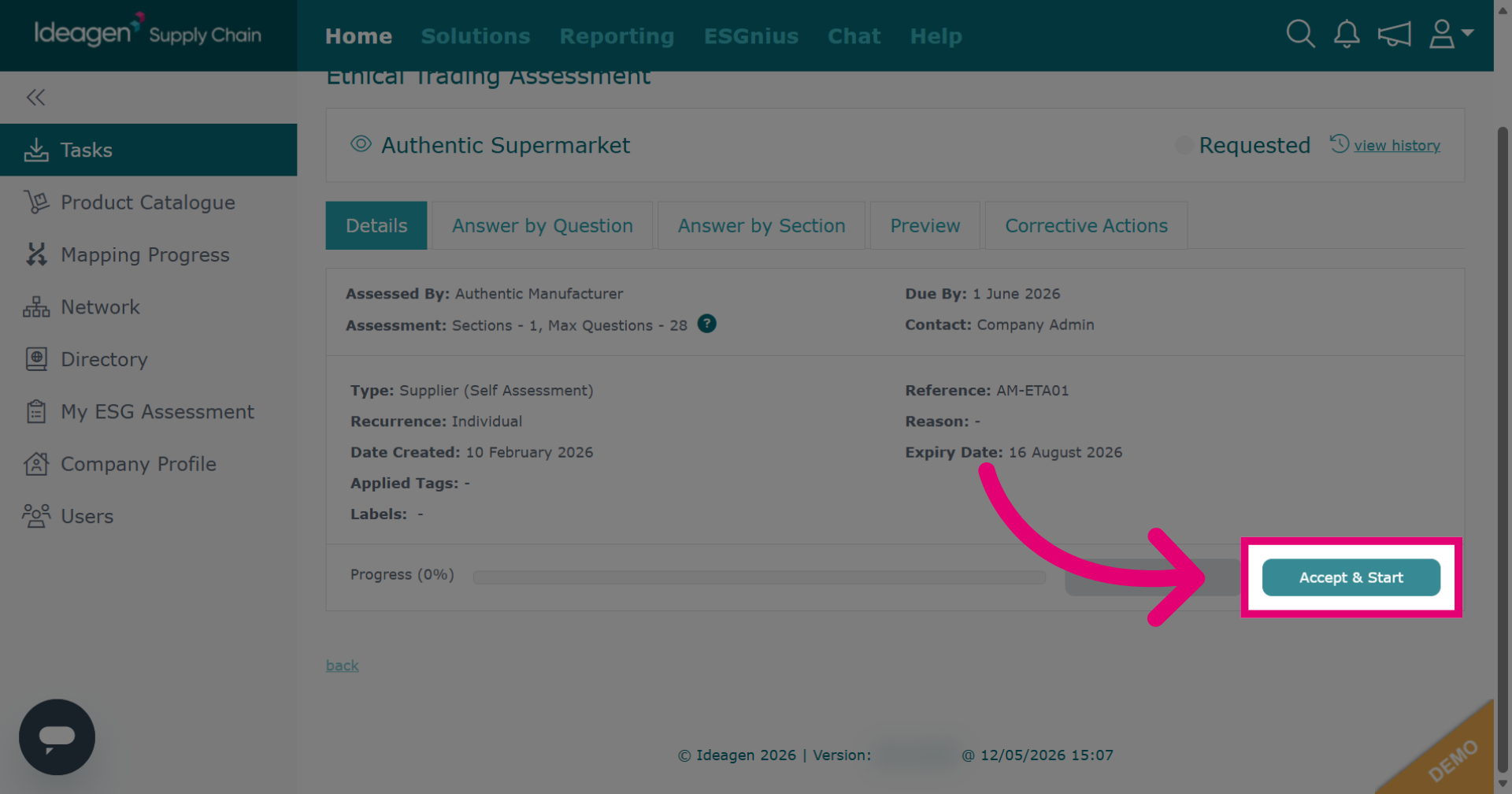The height and width of the screenshot is (794, 1512).
Task: Open the Chat menu
Action: click(854, 36)
